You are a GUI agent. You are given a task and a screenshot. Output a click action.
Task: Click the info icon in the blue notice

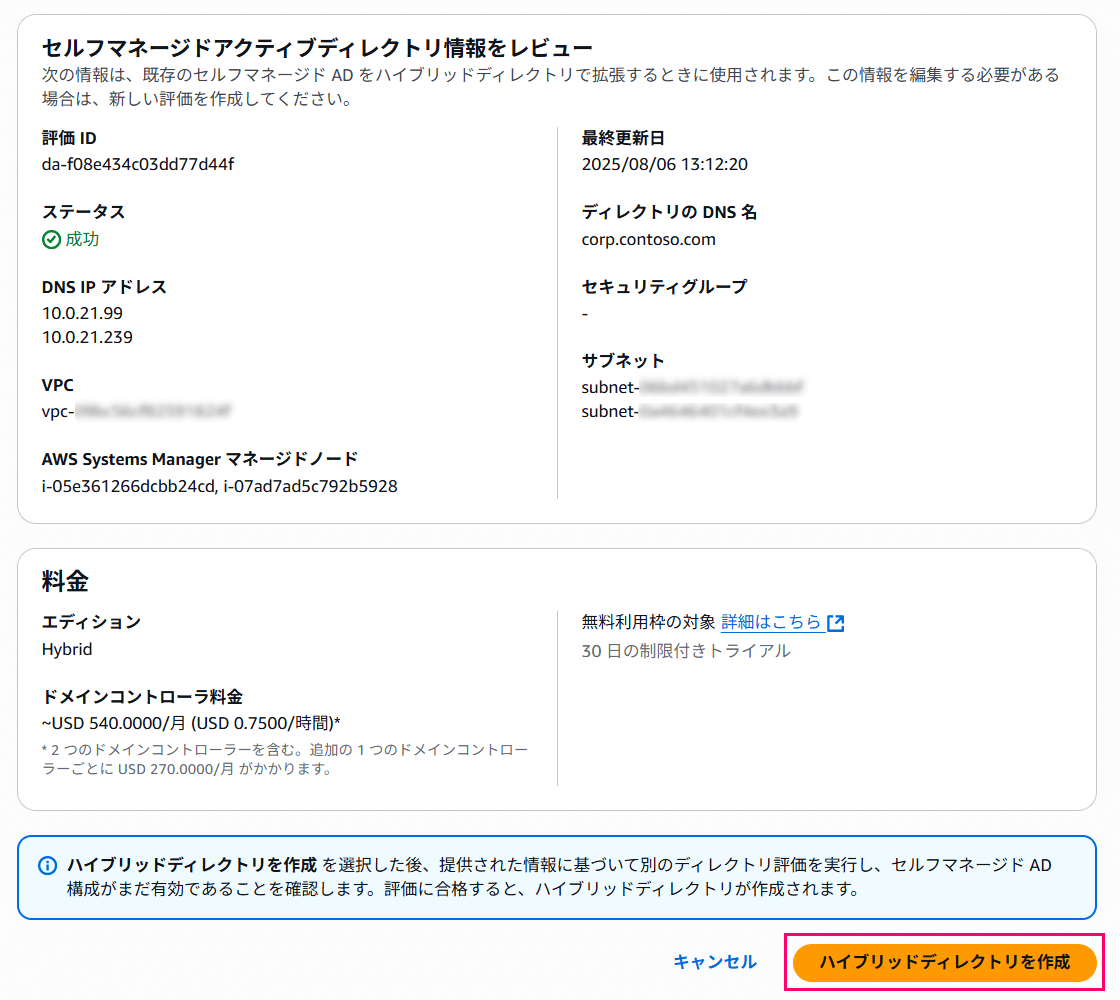tap(48, 866)
